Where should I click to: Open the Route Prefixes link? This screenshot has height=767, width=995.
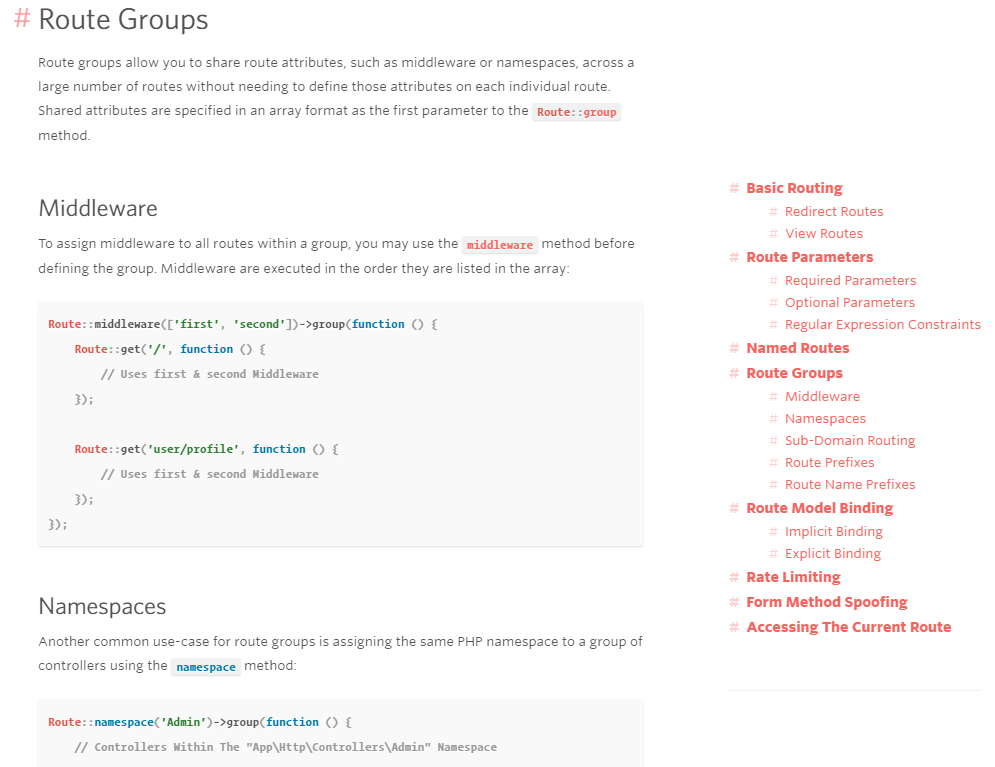click(829, 462)
